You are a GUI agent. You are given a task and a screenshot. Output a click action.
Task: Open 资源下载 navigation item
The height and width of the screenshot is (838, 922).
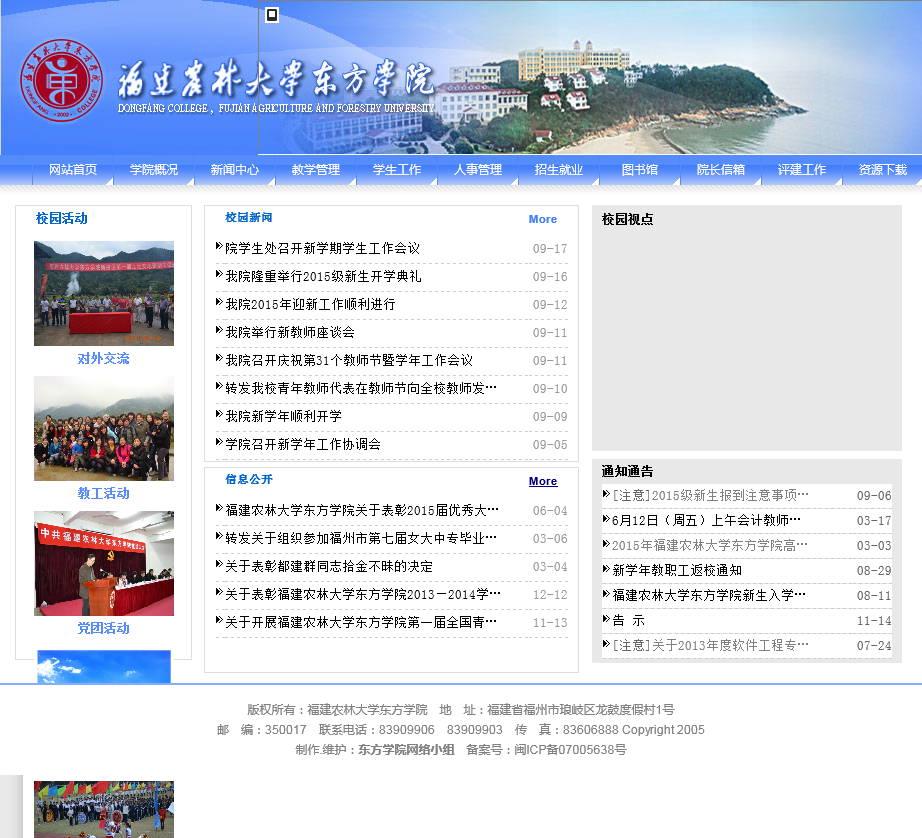click(x=883, y=170)
